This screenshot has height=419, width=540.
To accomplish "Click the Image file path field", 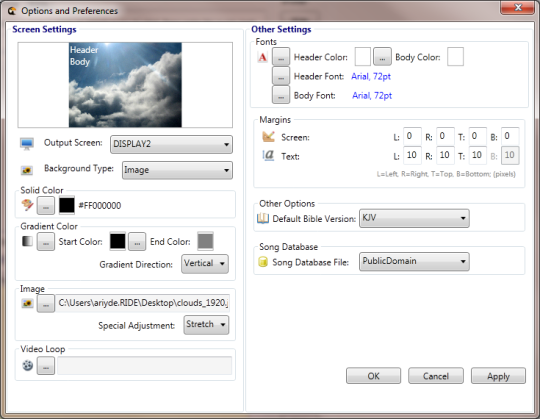I will (x=143, y=303).
